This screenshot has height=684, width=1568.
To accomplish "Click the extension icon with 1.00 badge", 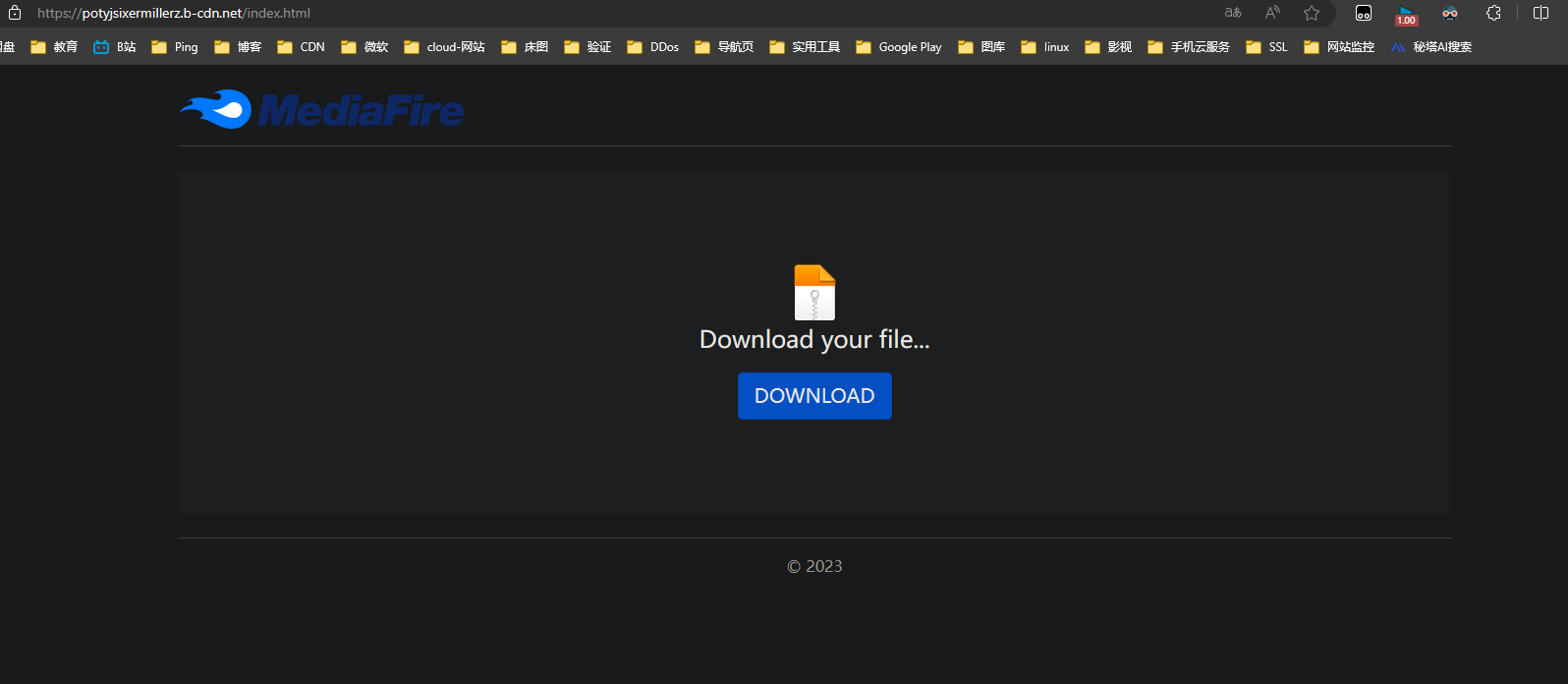I will pyautogui.click(x=1406, y=15).
